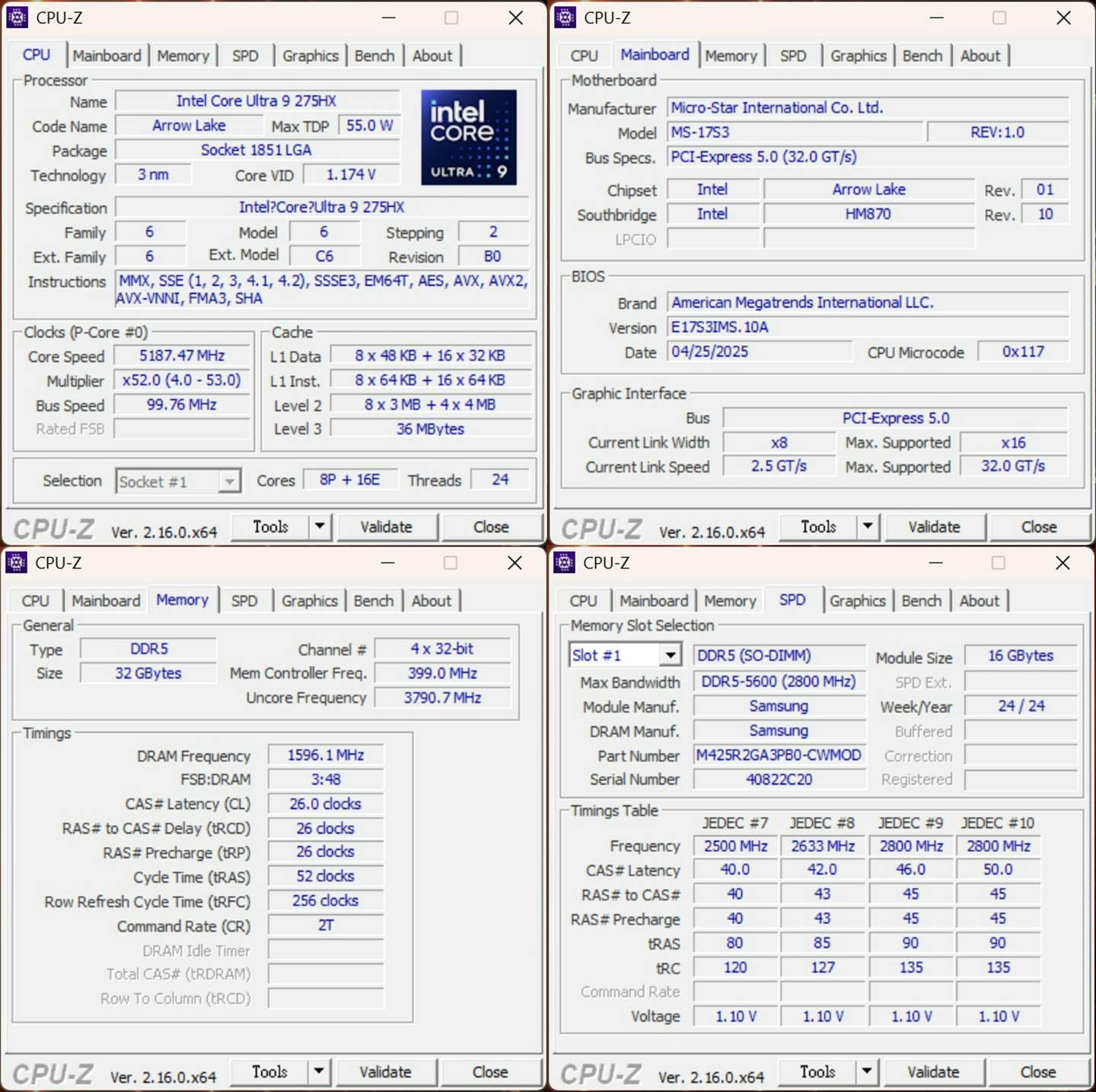Click the Southbridge model 'HM870'
The image size is (1096, 1092).
coord(868,214)
